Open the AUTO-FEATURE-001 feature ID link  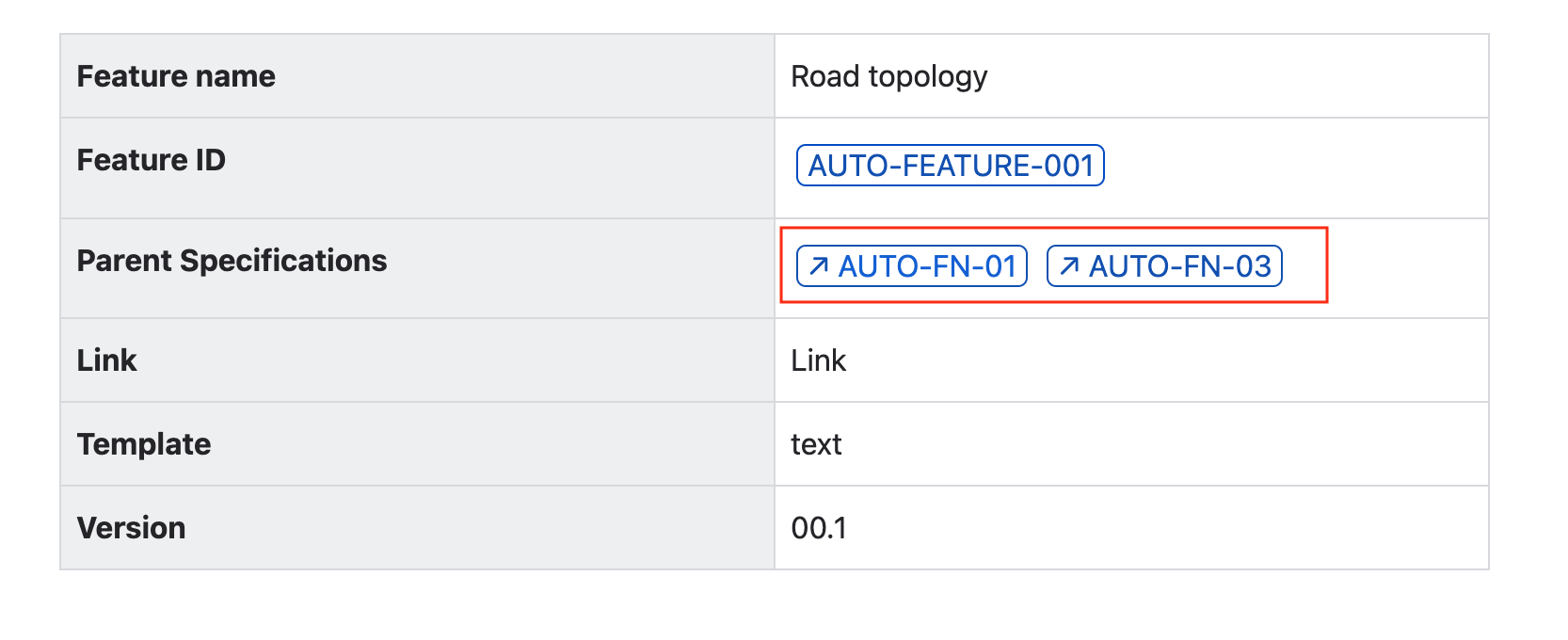[x=950, y=166]
